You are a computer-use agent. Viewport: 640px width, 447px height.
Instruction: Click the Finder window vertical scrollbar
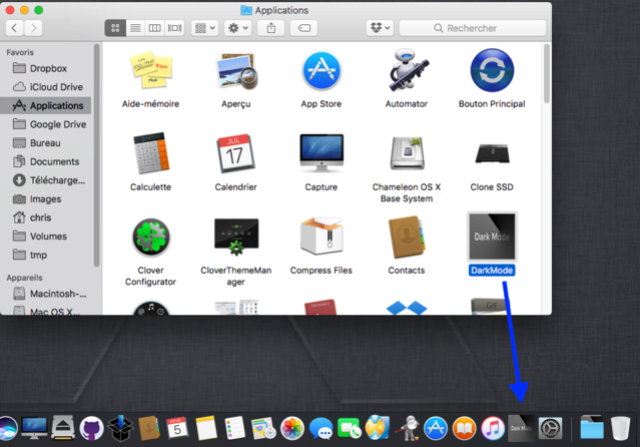(x=547, y=73)
